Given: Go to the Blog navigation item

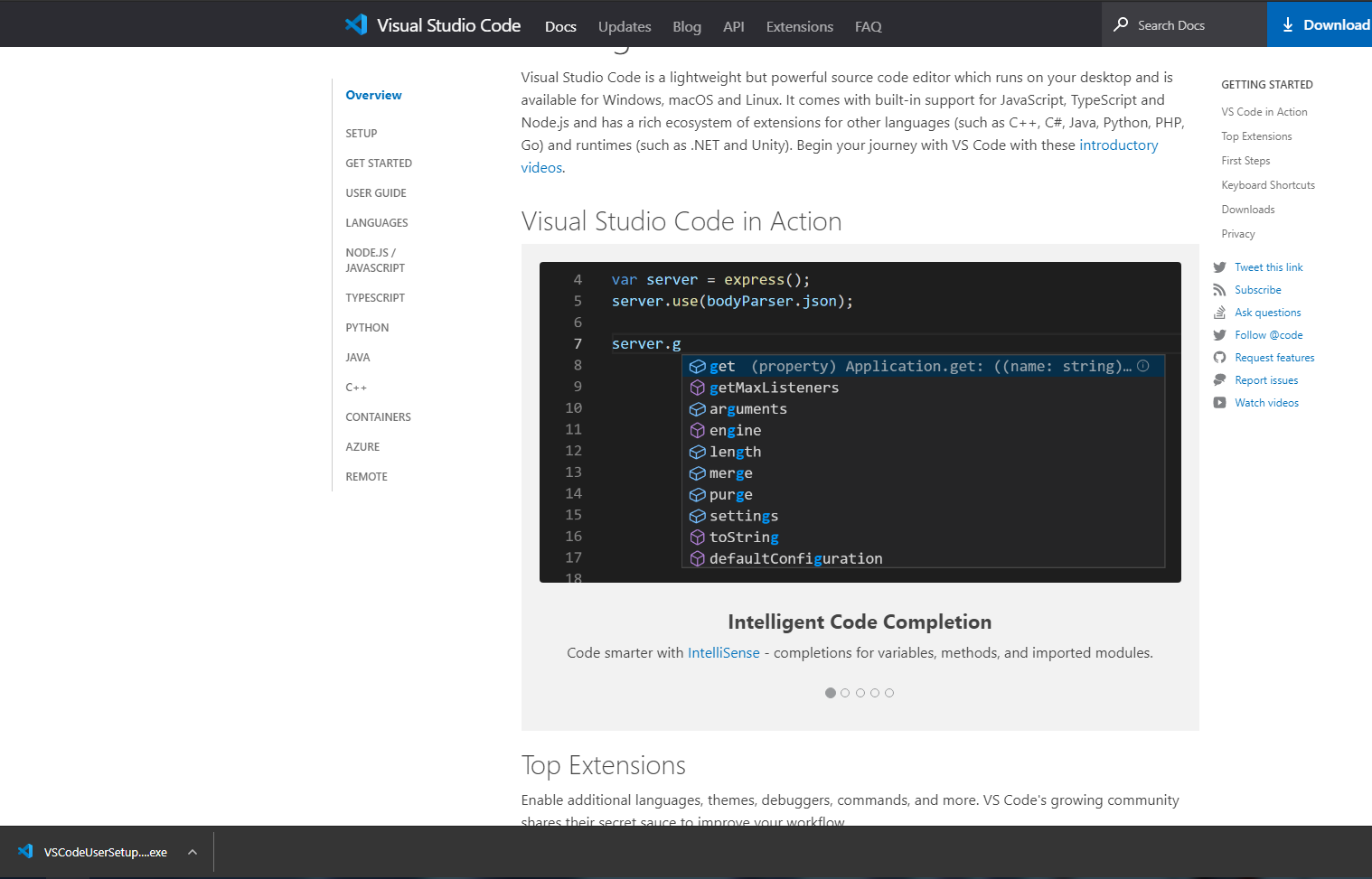Looking at the screenshot, I should [687, 27].
